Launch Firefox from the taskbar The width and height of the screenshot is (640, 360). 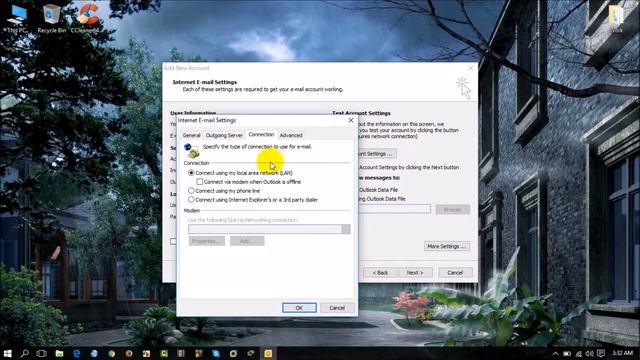129,353
